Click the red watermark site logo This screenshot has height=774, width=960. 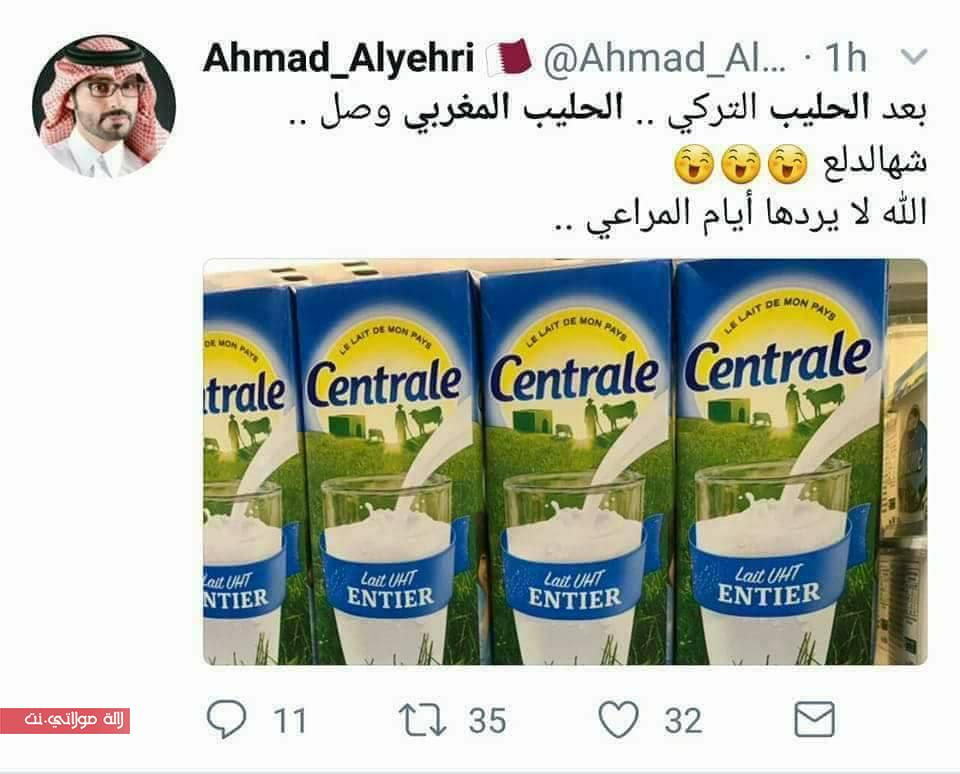point(65,720)
